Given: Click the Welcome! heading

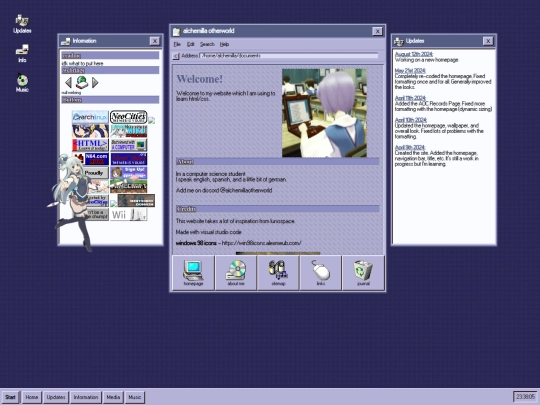Looking at the screenshot, I should (x=200, y=79).
